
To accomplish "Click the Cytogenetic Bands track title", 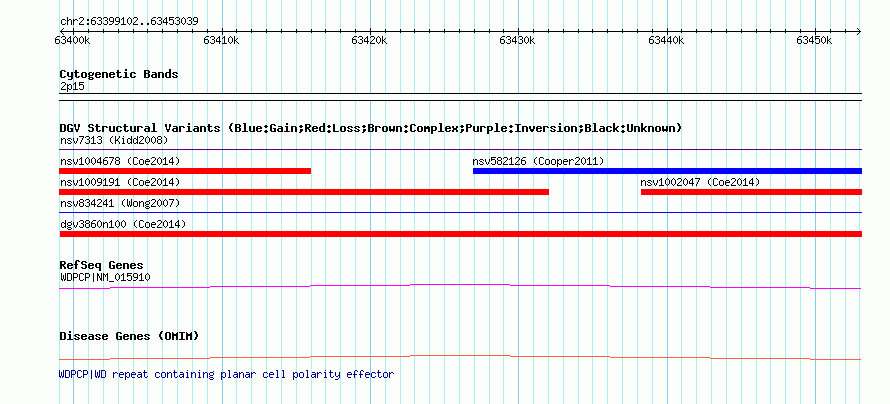I will 119,74.
